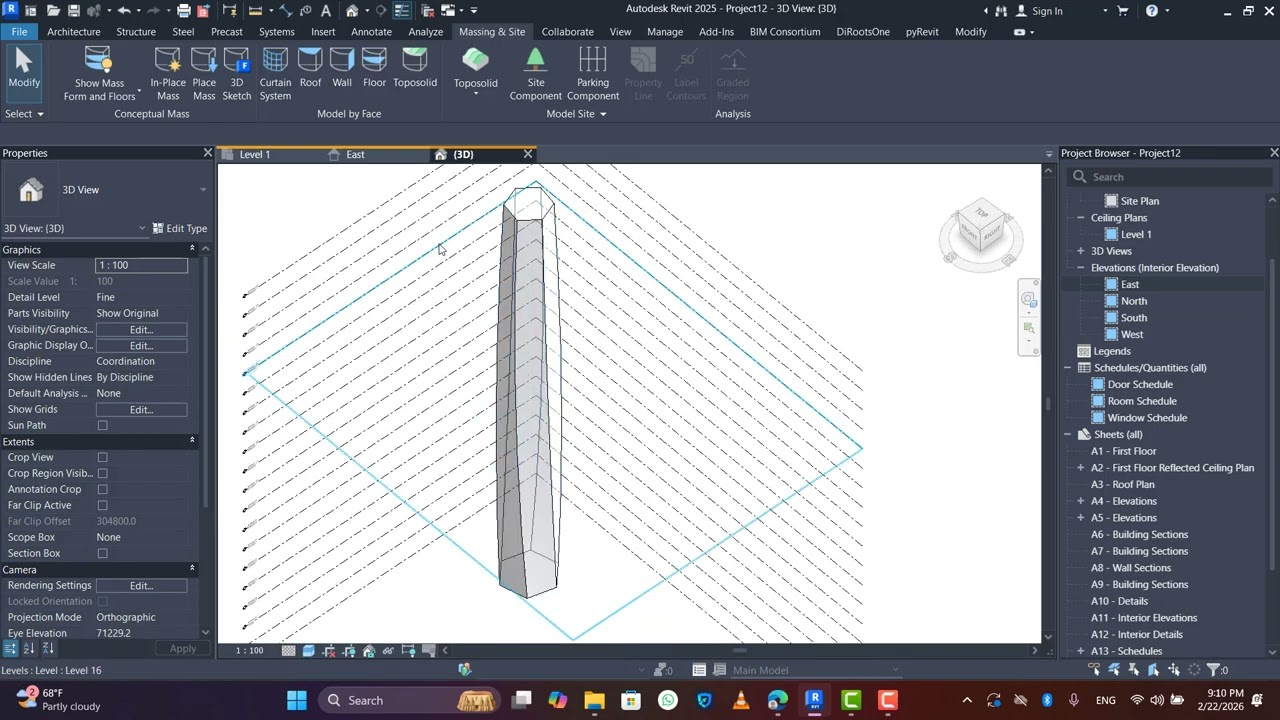Switch to the Annotate ribbon tab
1280x720 pixels.
[371, 32]
